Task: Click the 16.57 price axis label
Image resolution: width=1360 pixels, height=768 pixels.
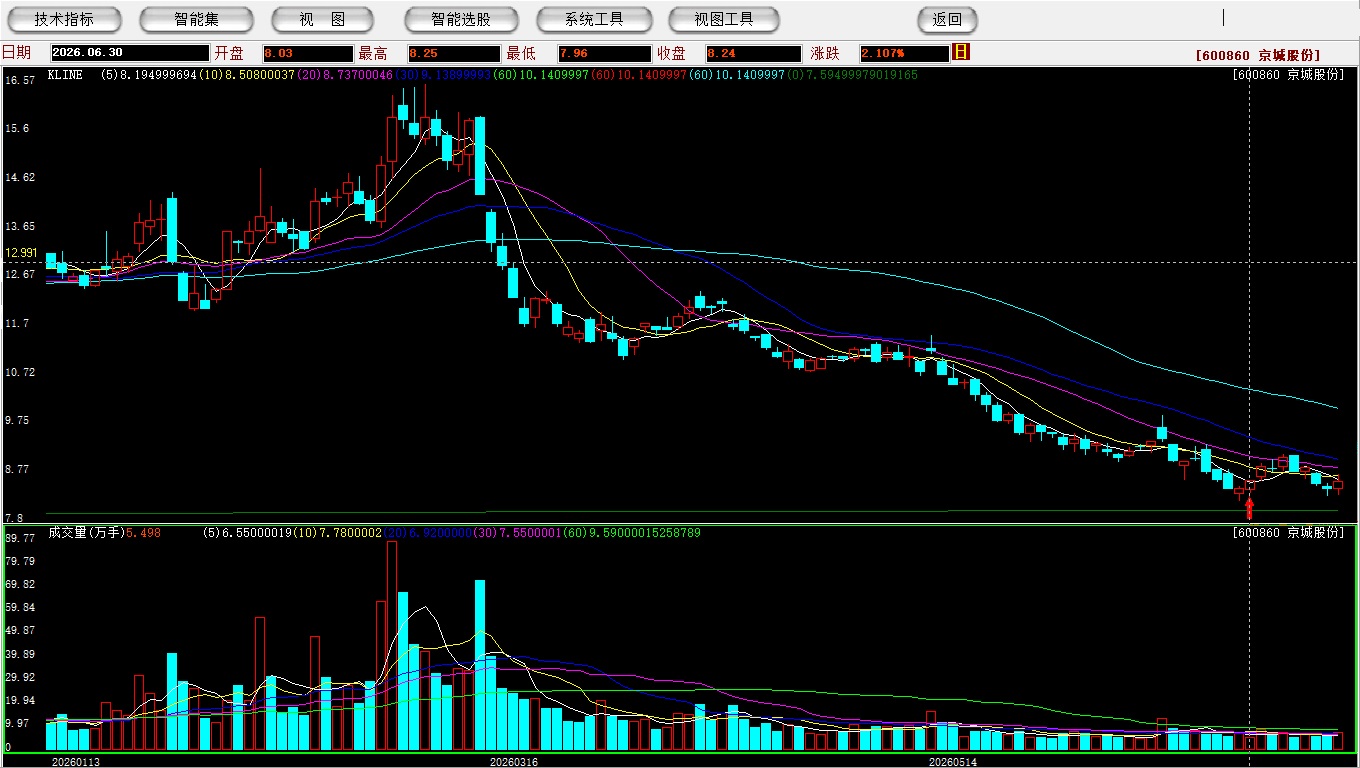Action: point(20,80)
